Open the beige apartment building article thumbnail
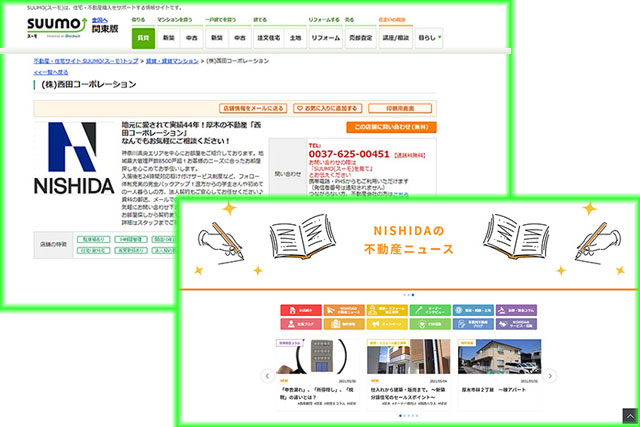 point(499,356)
